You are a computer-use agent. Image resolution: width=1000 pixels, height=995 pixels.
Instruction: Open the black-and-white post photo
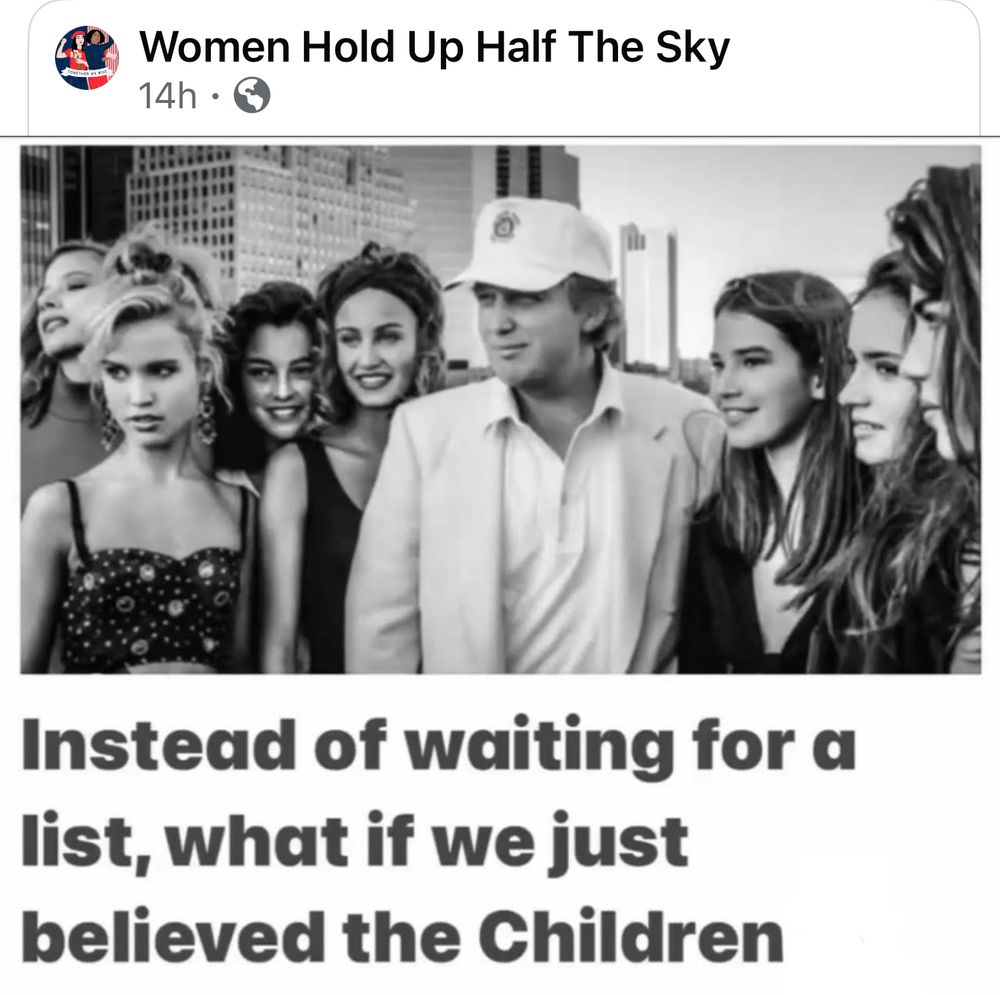[501, 409]
